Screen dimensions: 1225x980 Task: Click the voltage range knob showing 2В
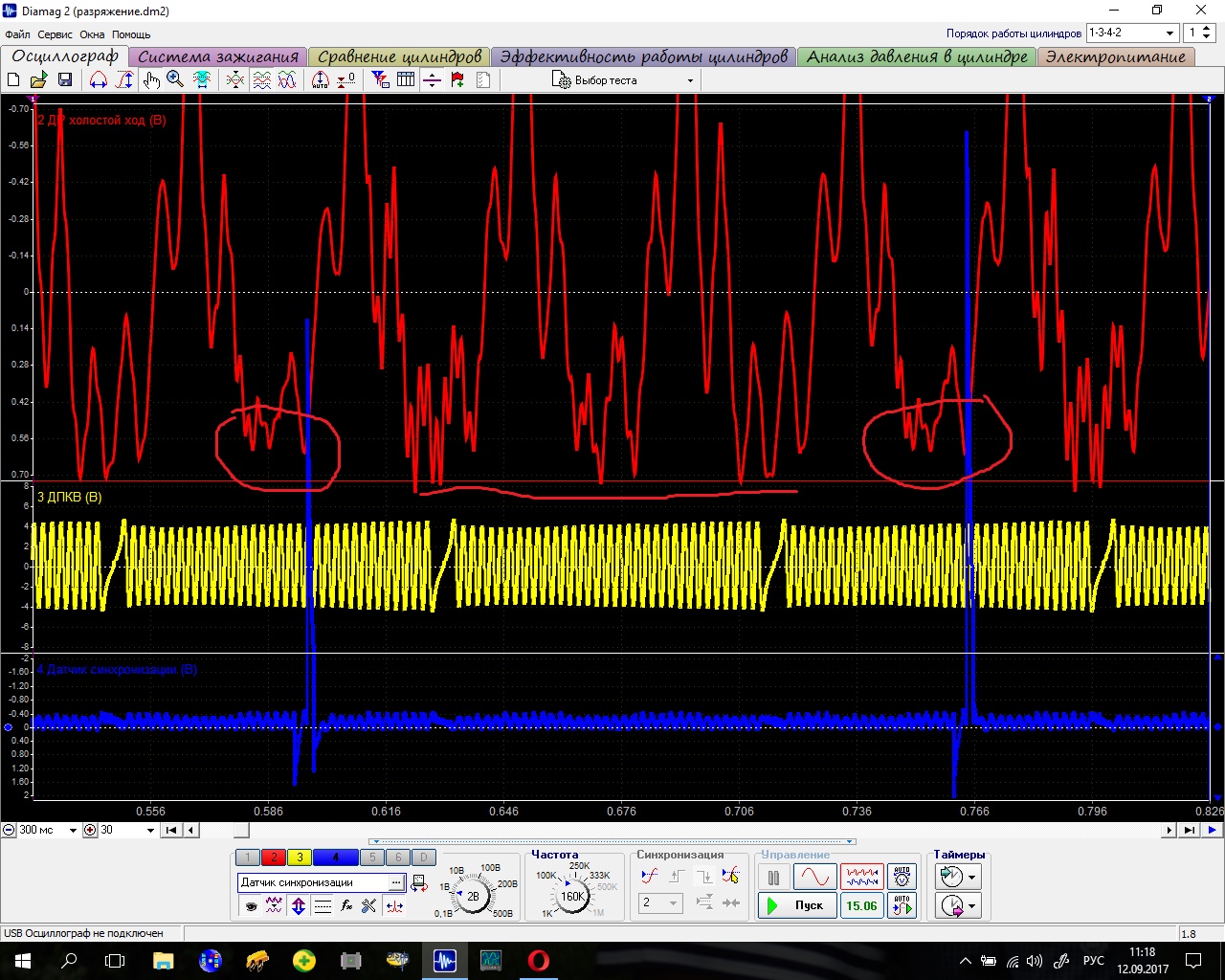tap(473, 897)
